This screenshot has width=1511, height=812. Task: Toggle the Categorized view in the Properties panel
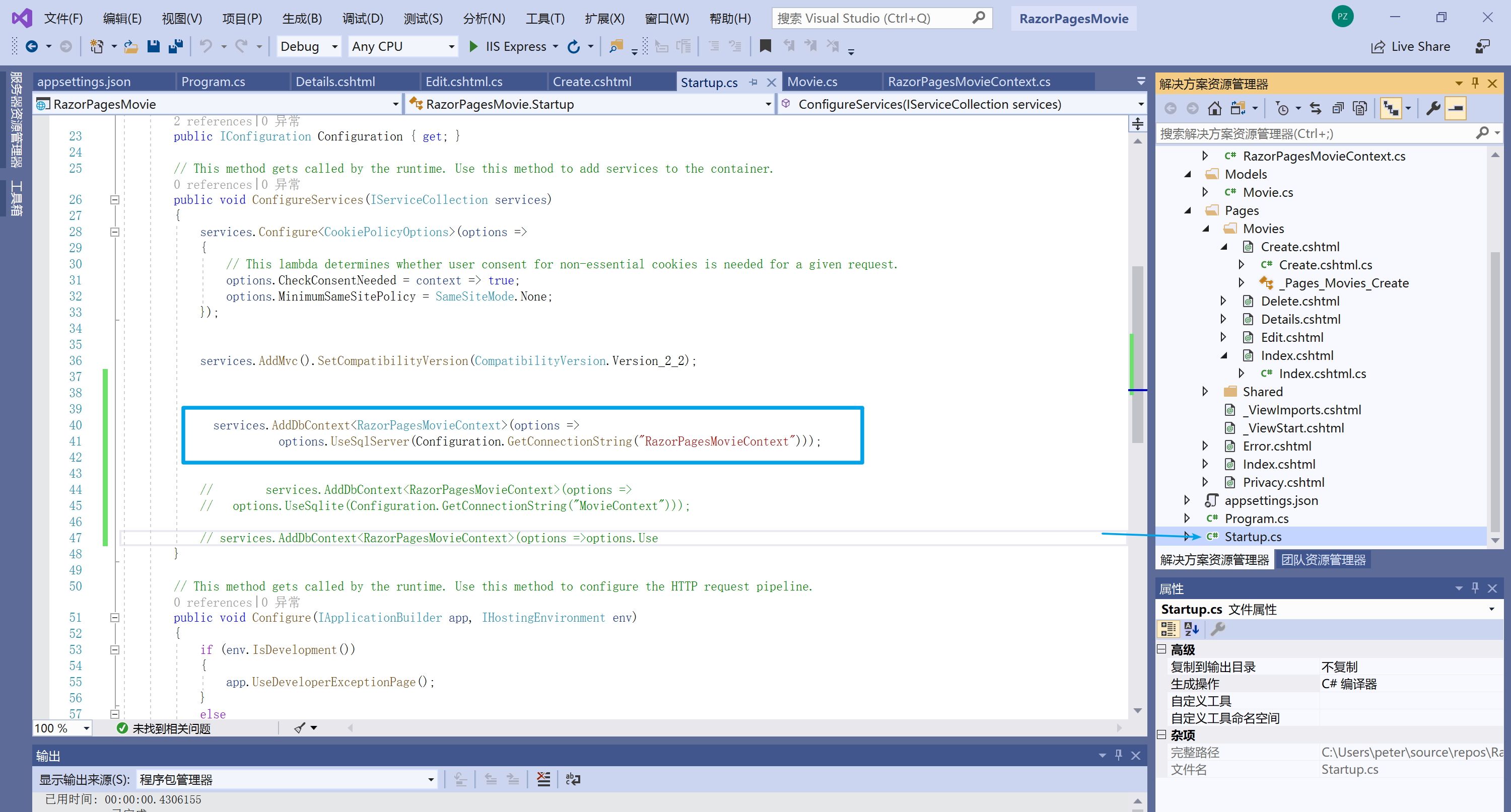point(1168,629)
